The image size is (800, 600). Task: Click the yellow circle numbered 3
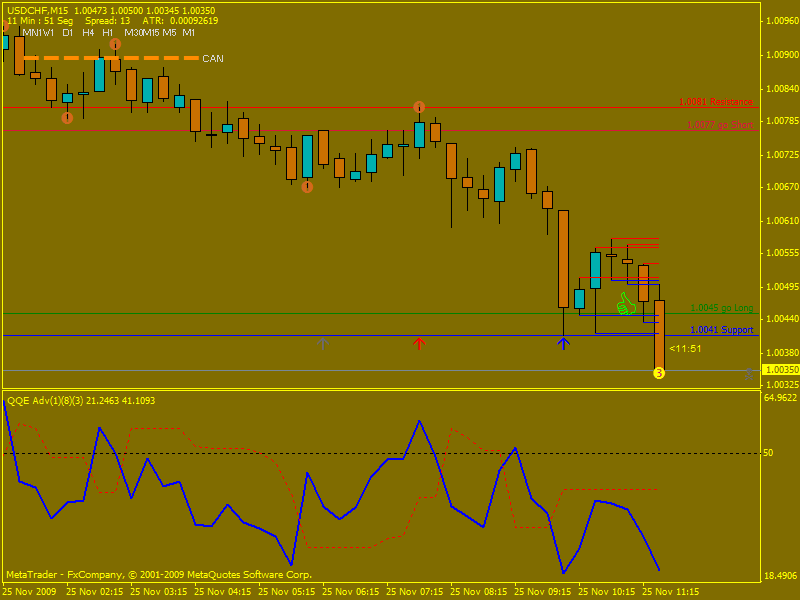659,373
